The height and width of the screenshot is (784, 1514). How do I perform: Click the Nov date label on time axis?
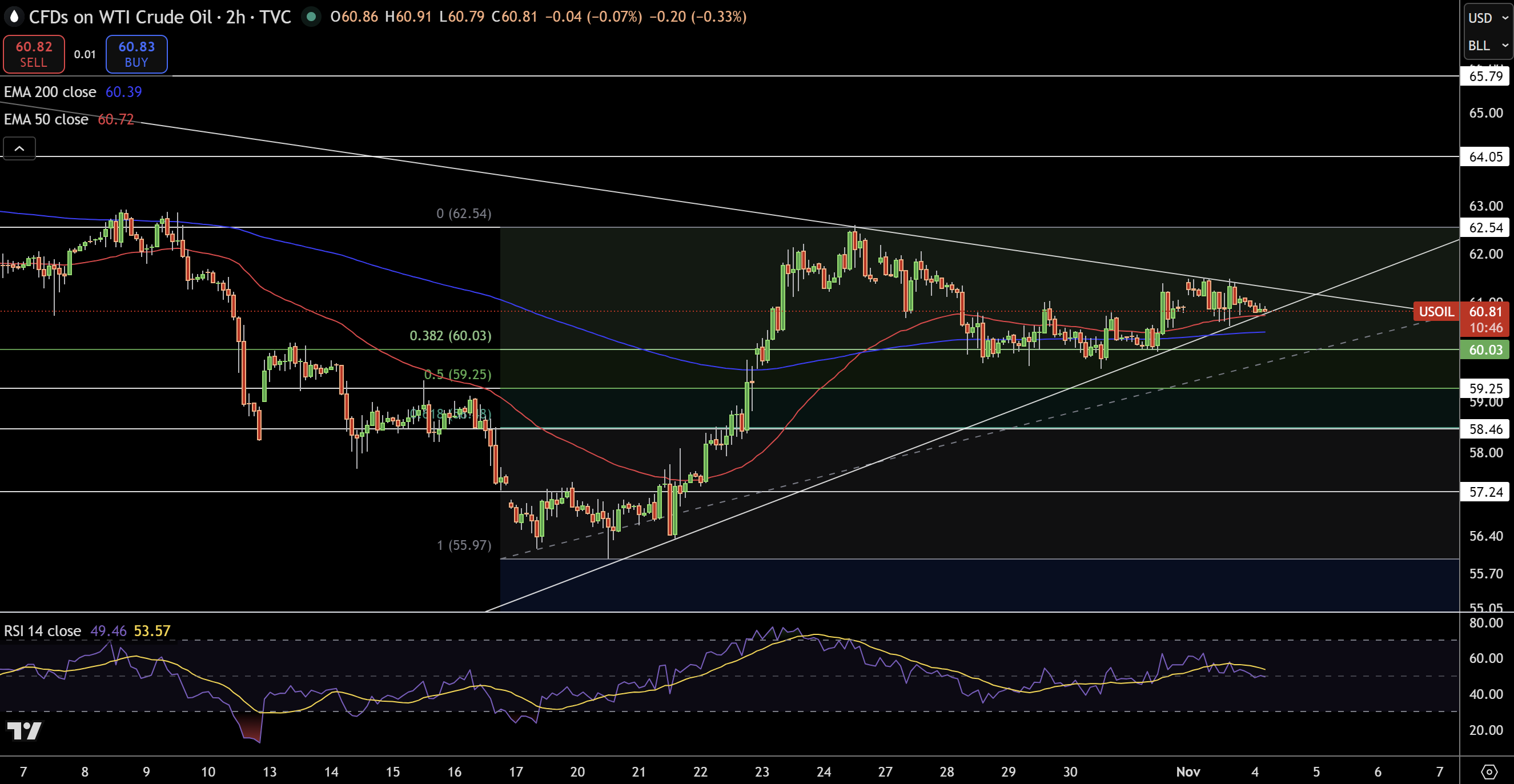tap(1188, 771)
